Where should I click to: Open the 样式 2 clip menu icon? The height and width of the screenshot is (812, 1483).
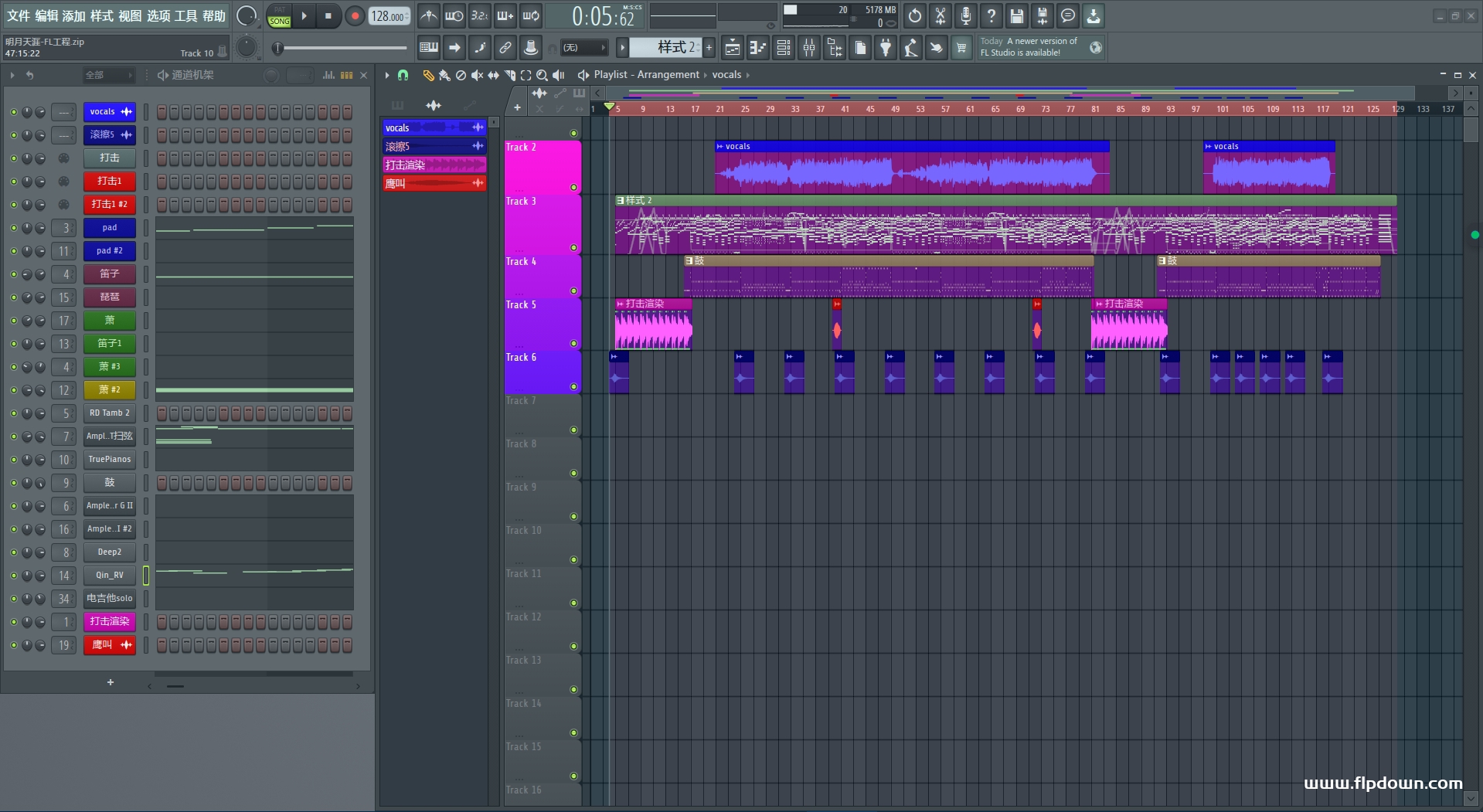click(620, 200)
